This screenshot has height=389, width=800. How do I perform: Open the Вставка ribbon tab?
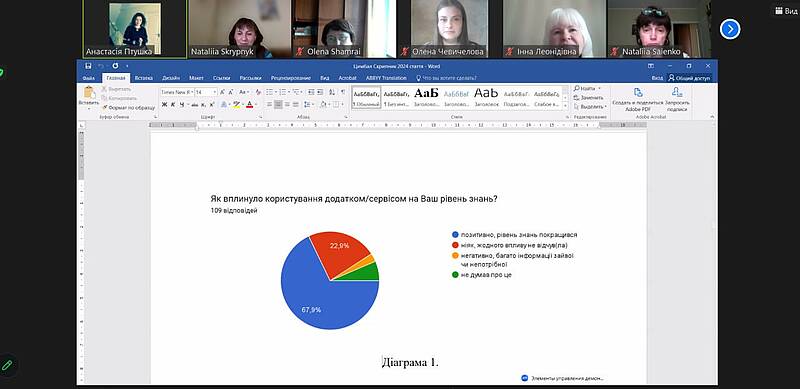pyautogui.click(x=144, y=78)
